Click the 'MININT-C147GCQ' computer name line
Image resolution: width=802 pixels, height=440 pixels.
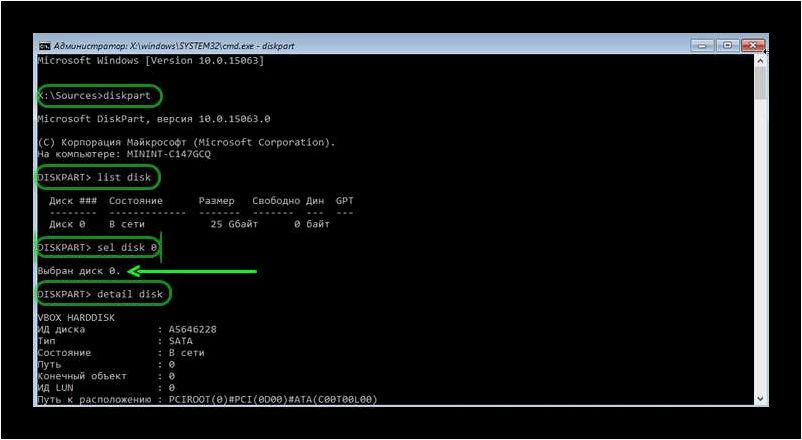[124, 154]
